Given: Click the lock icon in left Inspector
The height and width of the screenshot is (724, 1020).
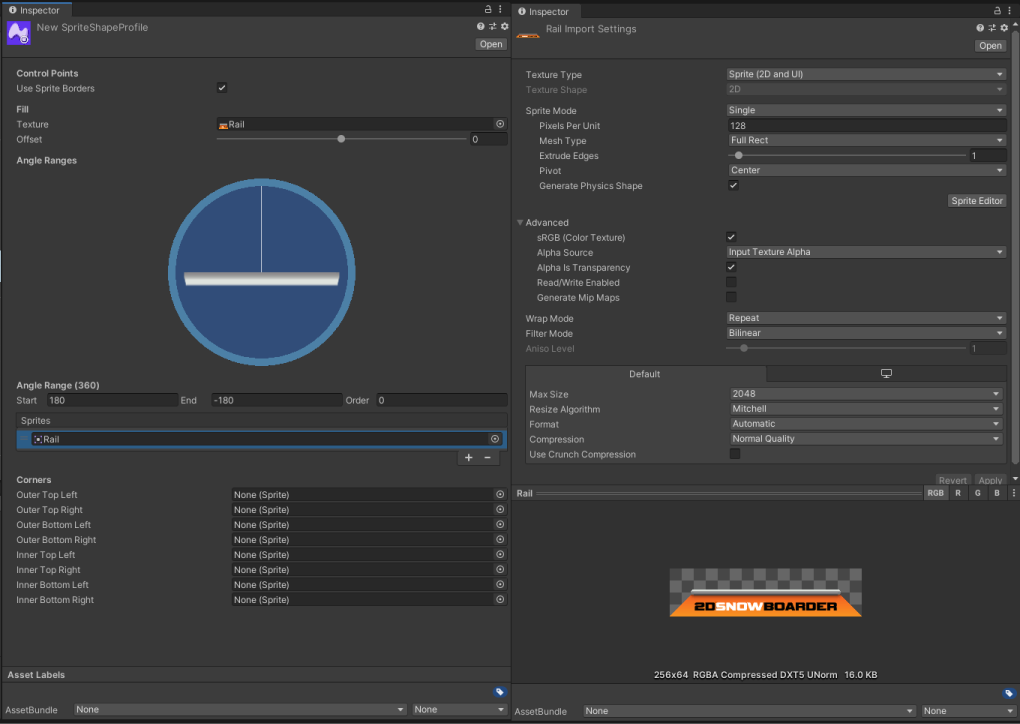Looking at the screenshot, I should [x=487, y=9].
